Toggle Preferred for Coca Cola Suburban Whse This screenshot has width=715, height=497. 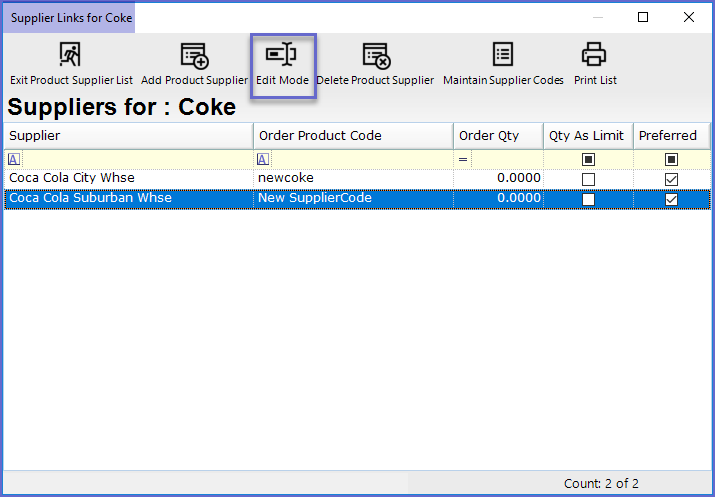671,199
